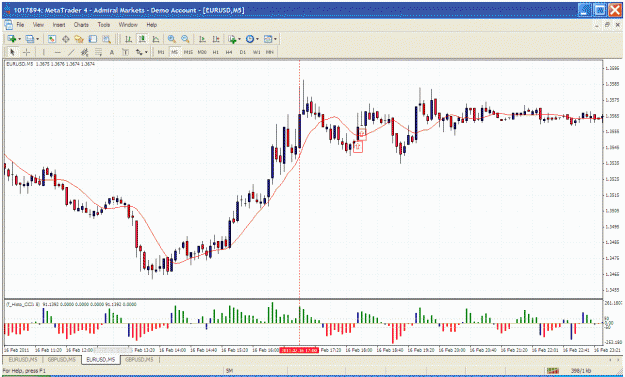Viewport: 625px width, 377px height.
Task: Open the Window menu
Action: coord(128,25)
